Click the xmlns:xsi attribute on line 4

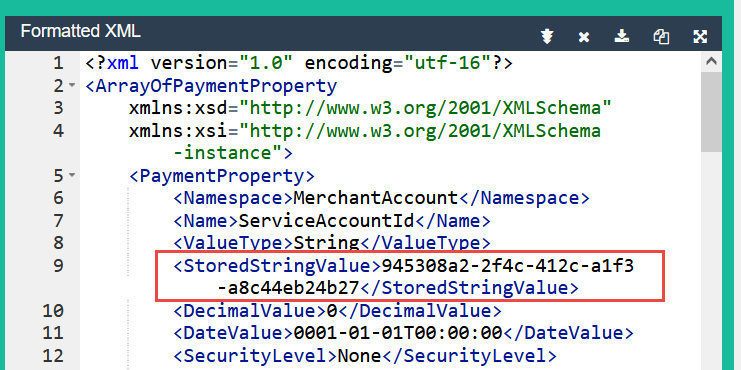(x=178, y=130)
